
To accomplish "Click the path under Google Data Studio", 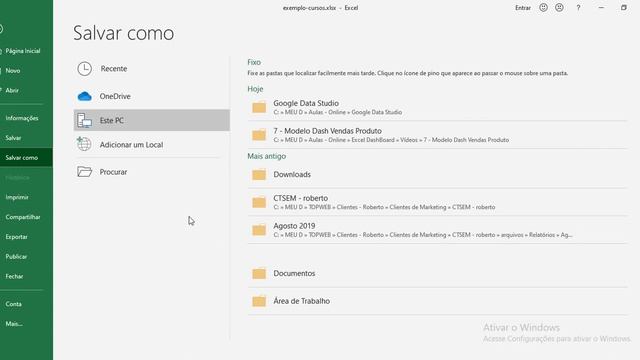I will coord(338,112).
